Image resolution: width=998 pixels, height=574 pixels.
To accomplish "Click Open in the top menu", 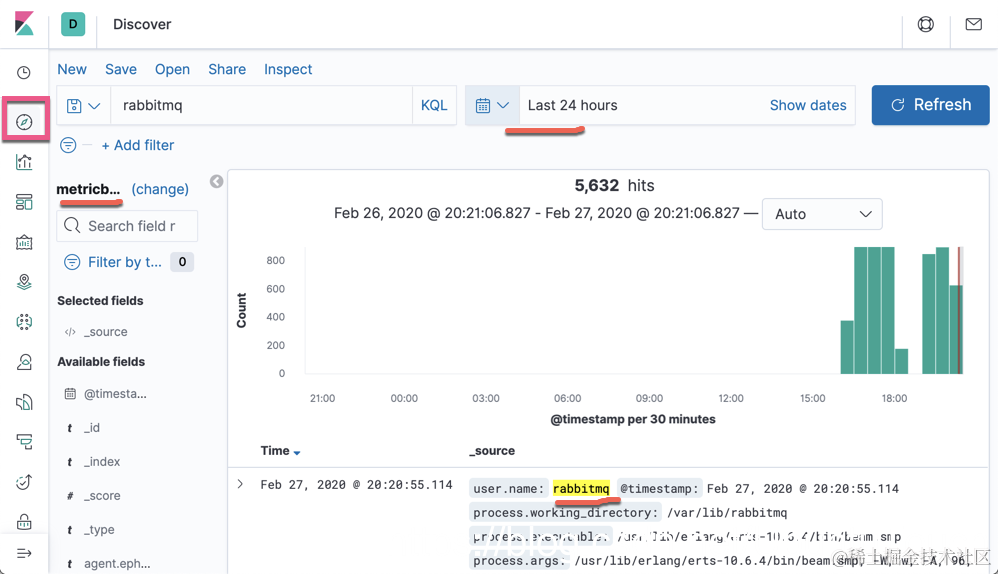I will [172, 69].
